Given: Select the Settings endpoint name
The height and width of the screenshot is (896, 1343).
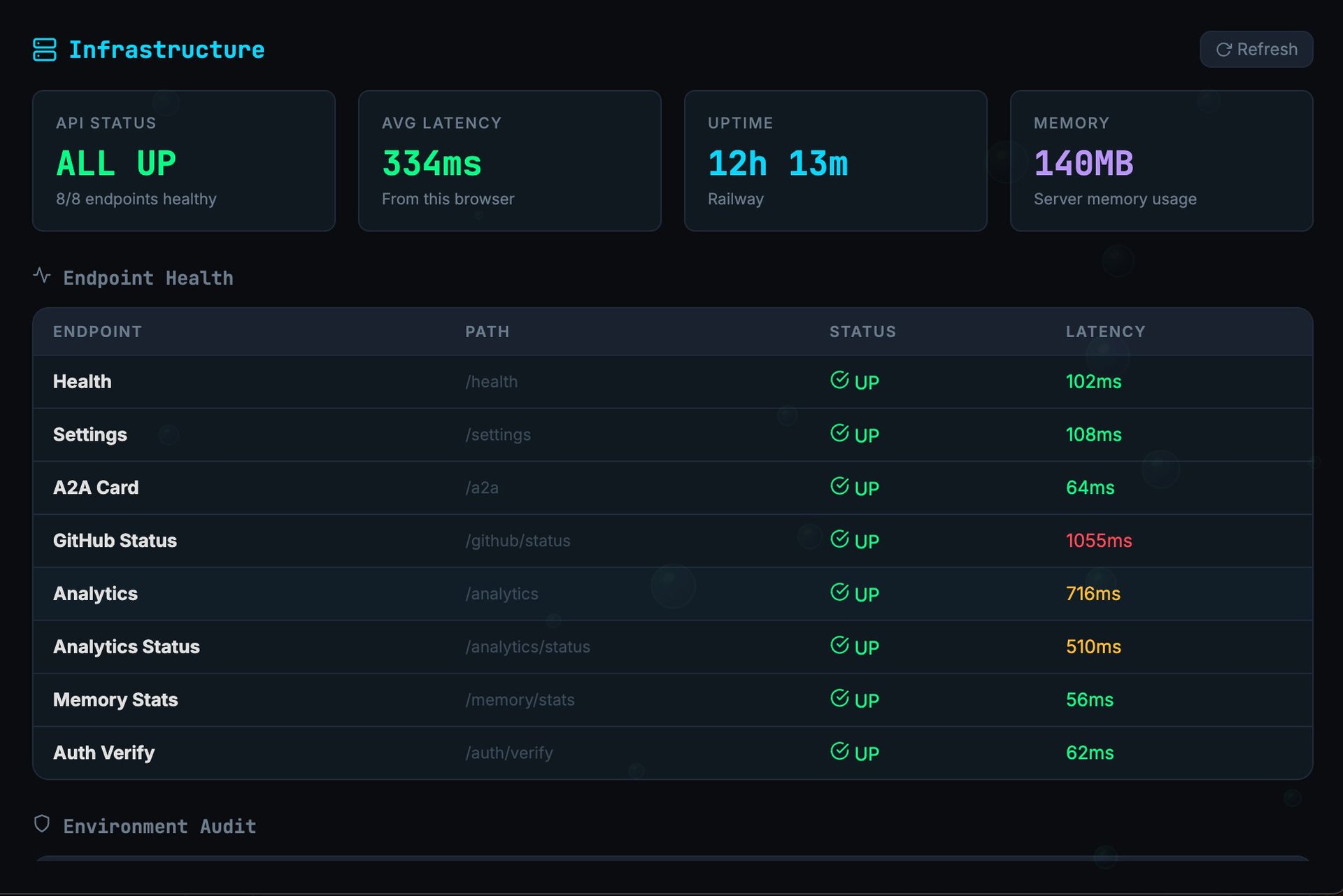Looking at the screenshot, I should point(90,435).
